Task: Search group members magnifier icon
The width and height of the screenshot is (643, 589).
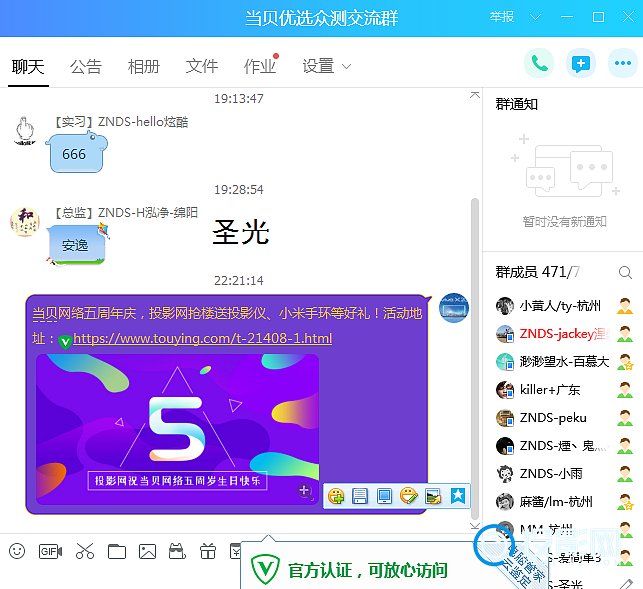Action: click(x=625, y=272)
